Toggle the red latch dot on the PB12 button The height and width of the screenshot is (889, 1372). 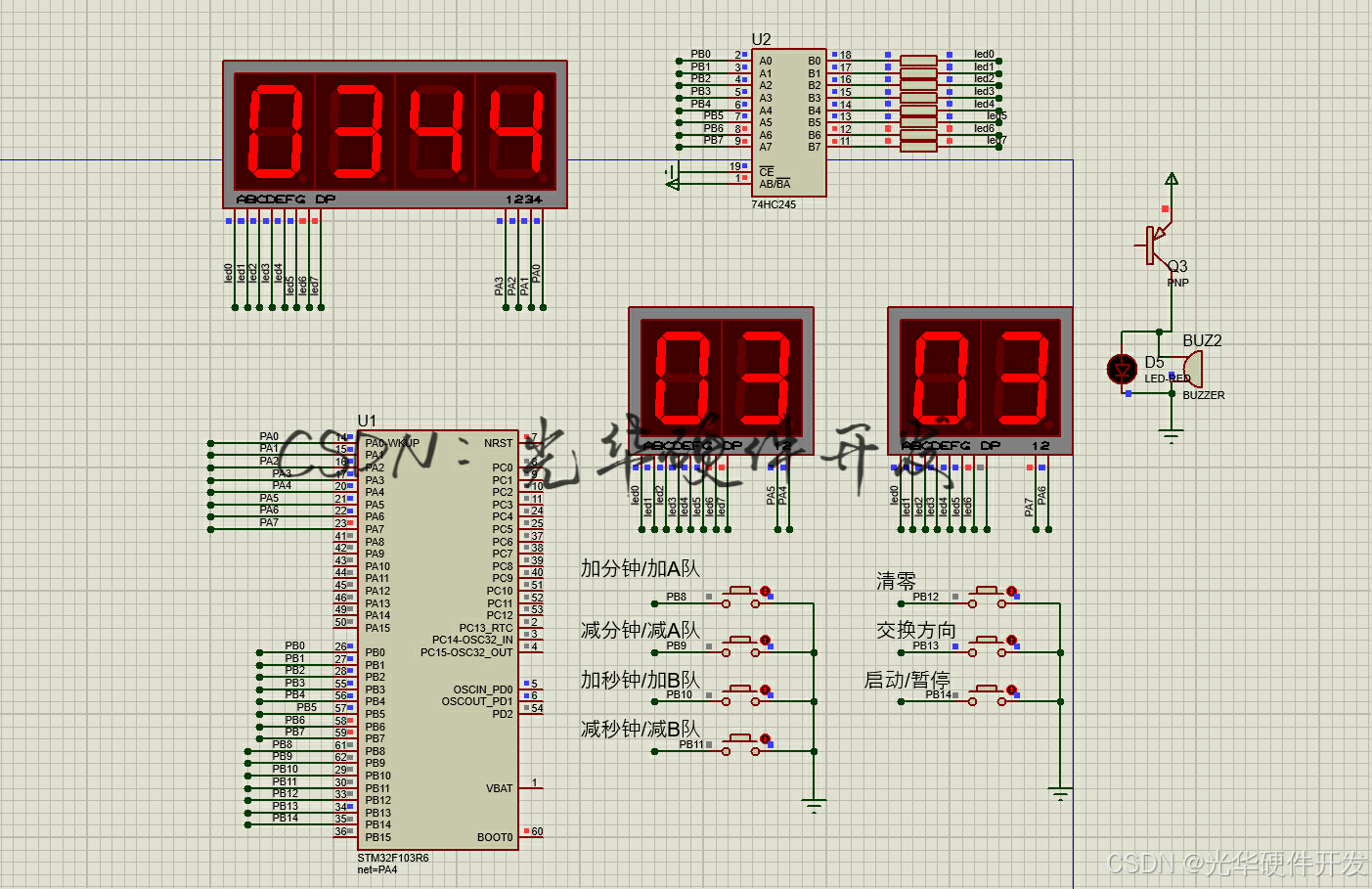tap(1012, 591)
